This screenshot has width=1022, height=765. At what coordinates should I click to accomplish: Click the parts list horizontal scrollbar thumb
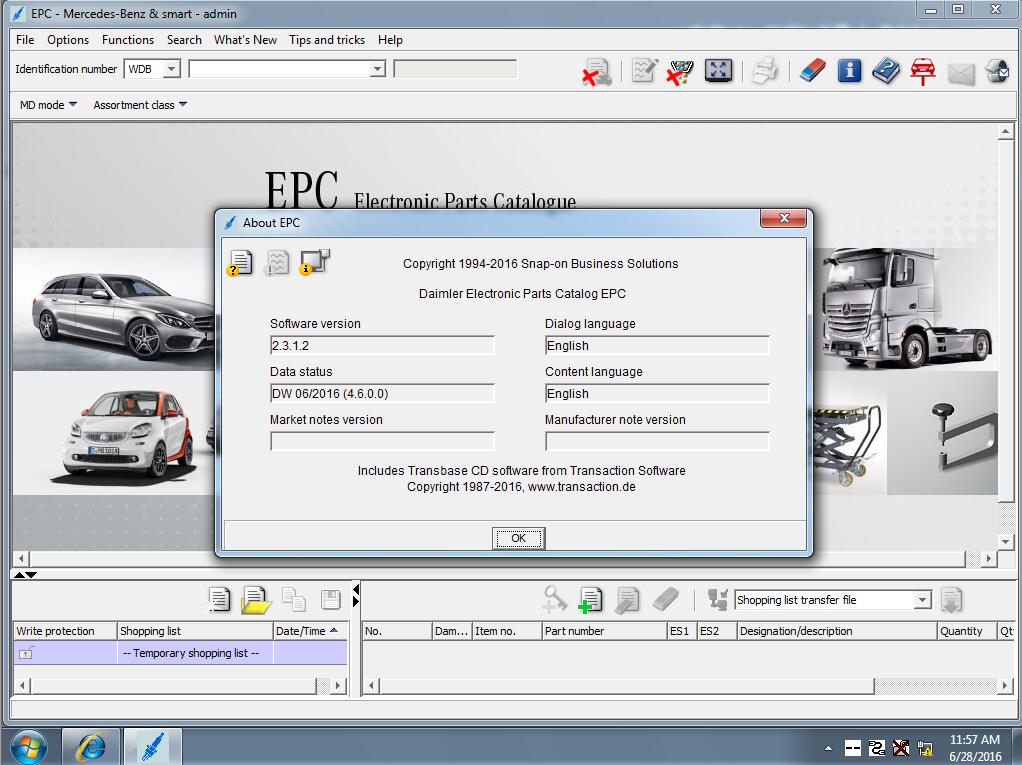pos(626,686)
